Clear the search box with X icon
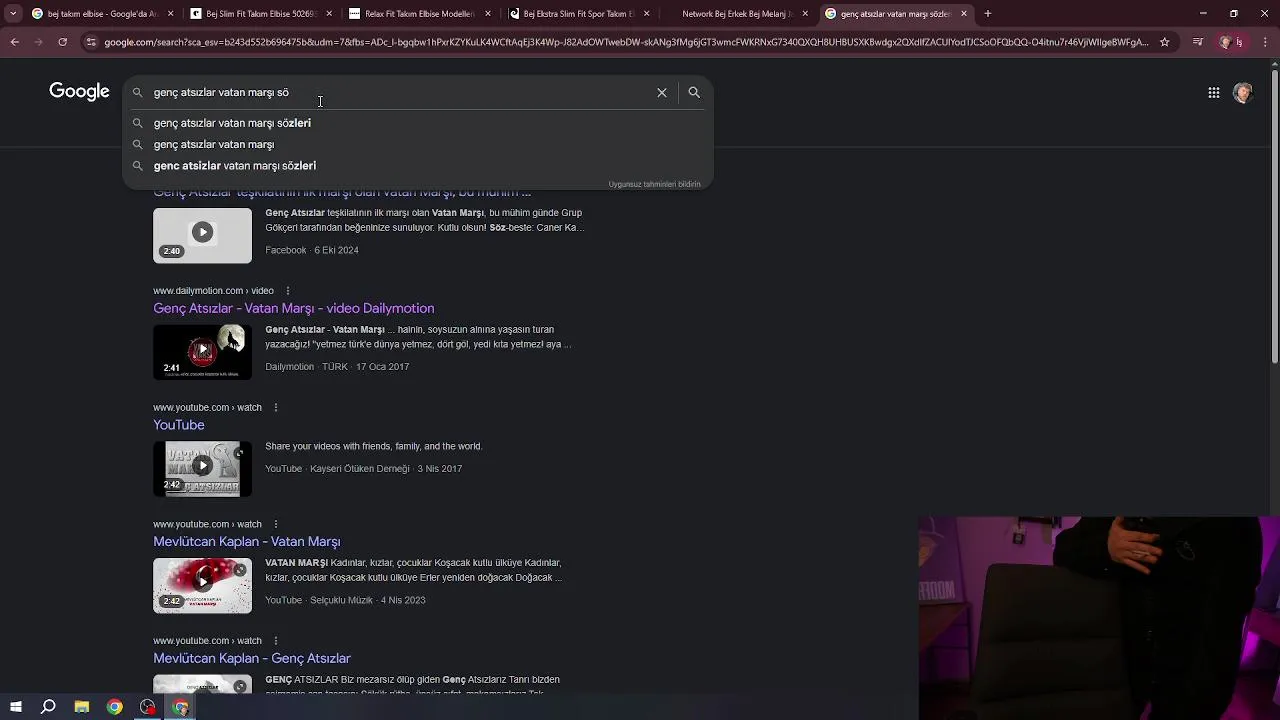 click(x=661, y=92)
